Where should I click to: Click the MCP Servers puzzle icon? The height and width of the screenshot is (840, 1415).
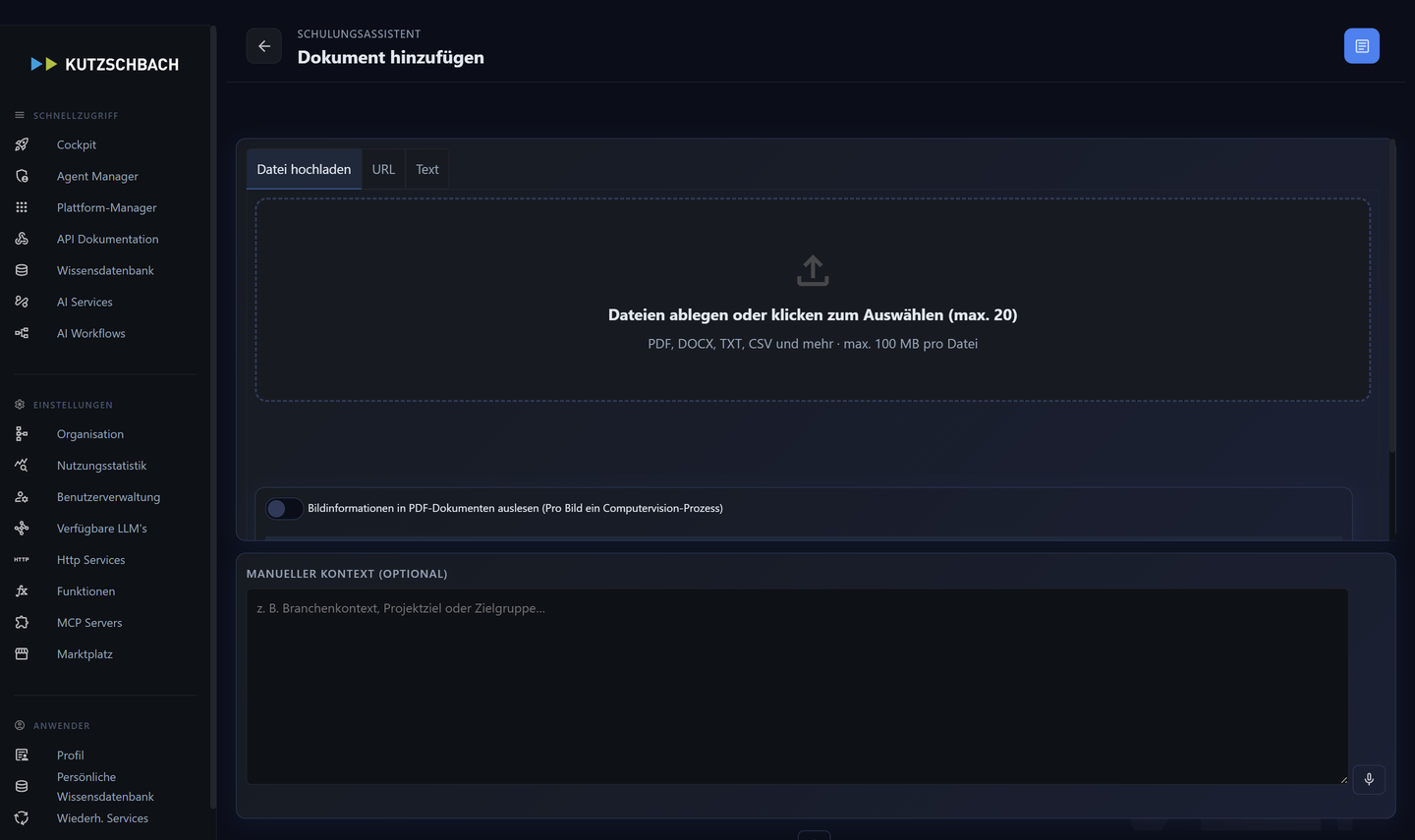pos(22,622)
